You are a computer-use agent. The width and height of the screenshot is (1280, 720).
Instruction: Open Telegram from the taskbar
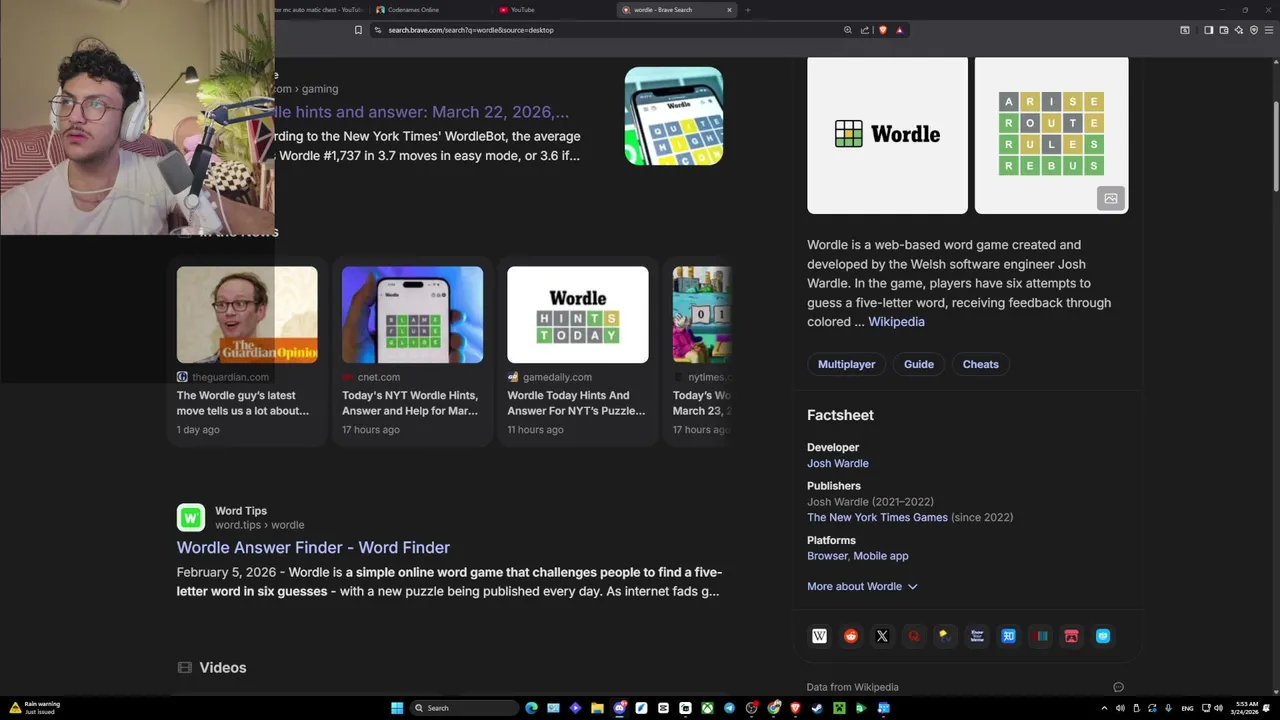729,708
